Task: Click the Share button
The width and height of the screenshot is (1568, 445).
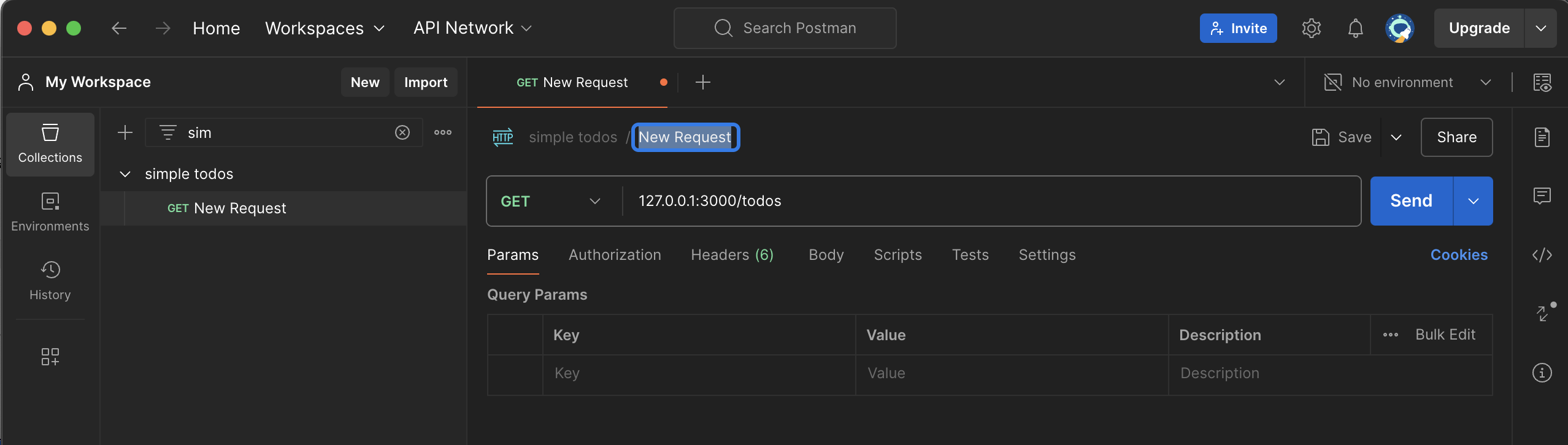Action: tap(1456, 137)
